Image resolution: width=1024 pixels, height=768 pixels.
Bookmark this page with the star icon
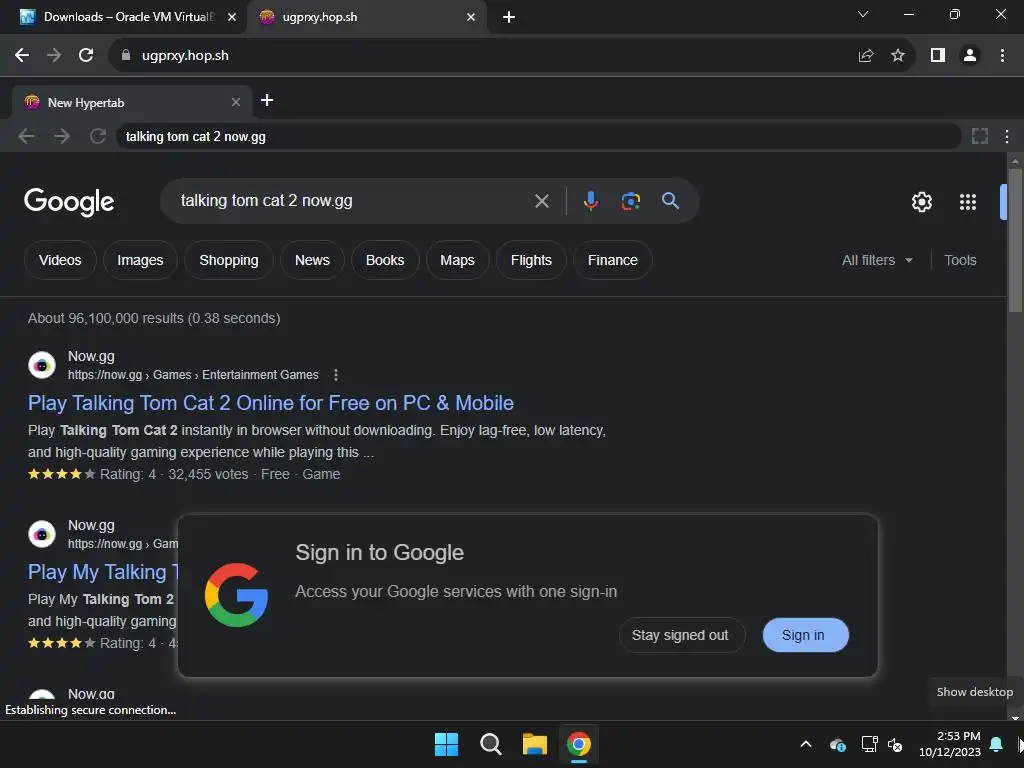tap(898, 56)
